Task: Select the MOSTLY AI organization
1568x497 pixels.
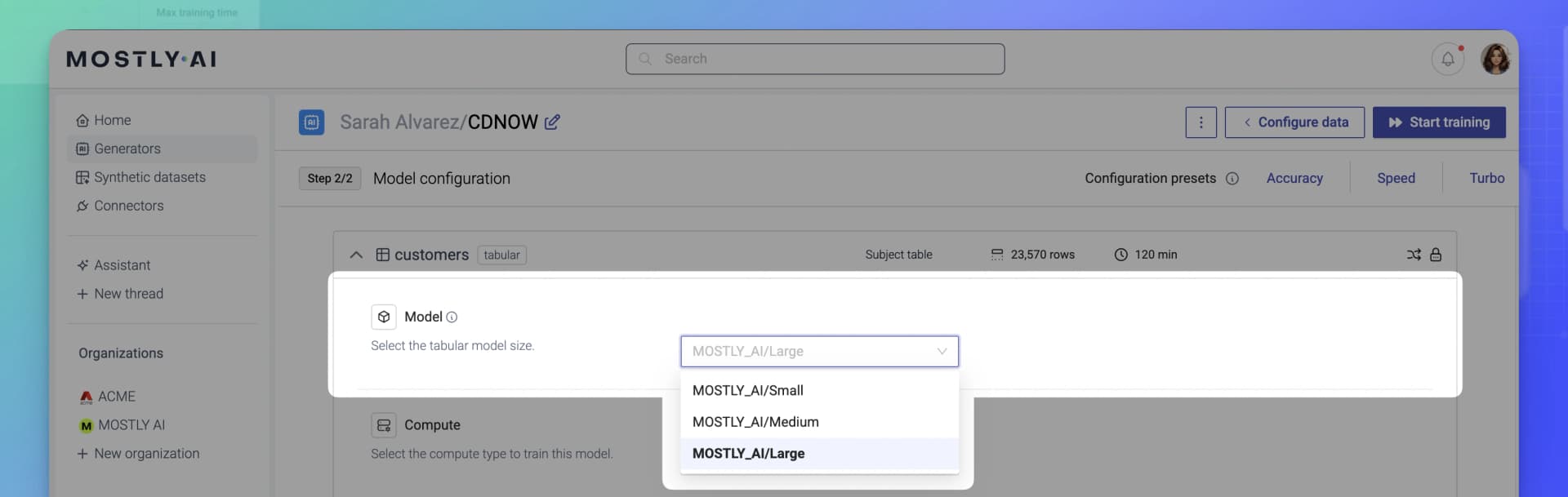Action: (x=122, y=425)
